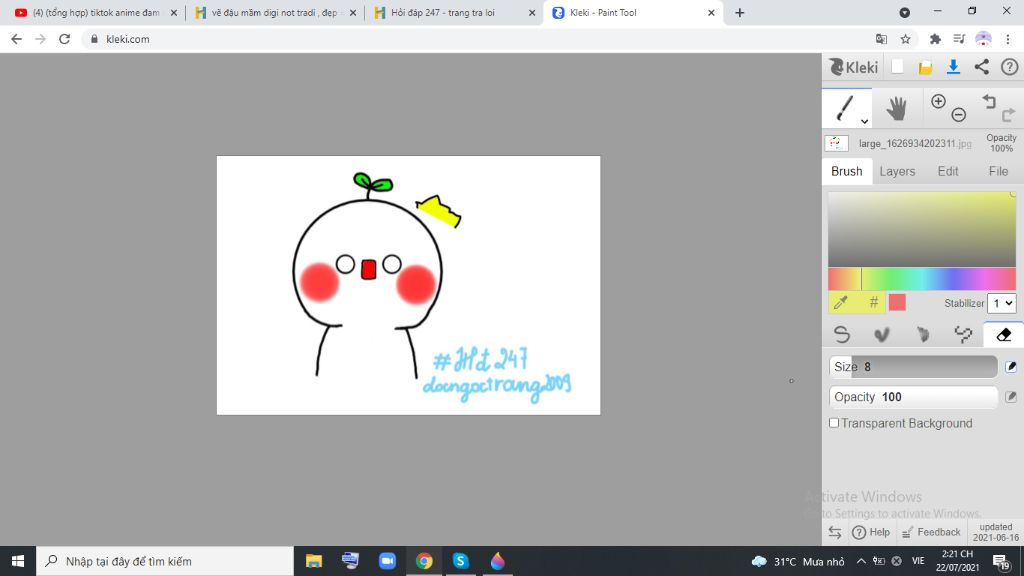This screenshot has height=576, width=1024.
Task: Open the File tab
Action: (998, 171)
